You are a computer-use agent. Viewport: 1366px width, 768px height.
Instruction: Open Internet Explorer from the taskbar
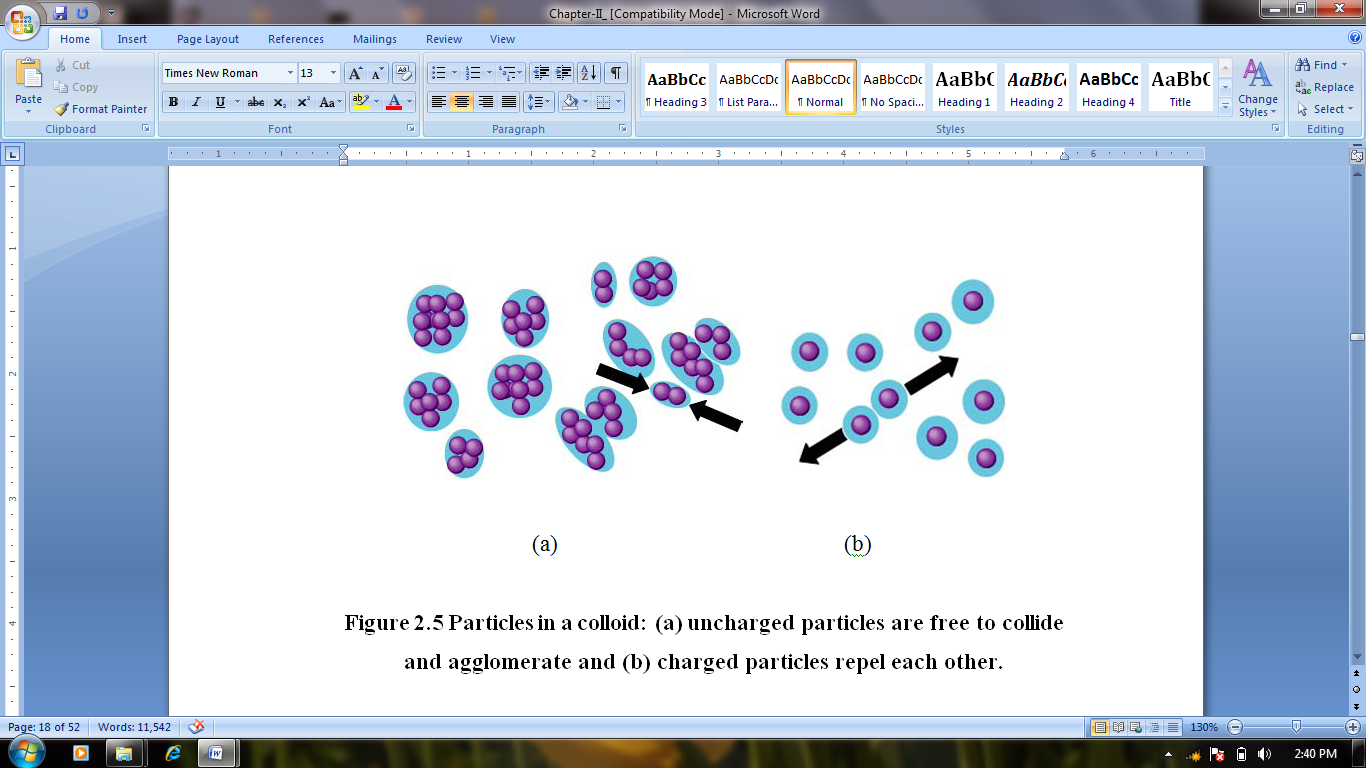click(173, 752)
